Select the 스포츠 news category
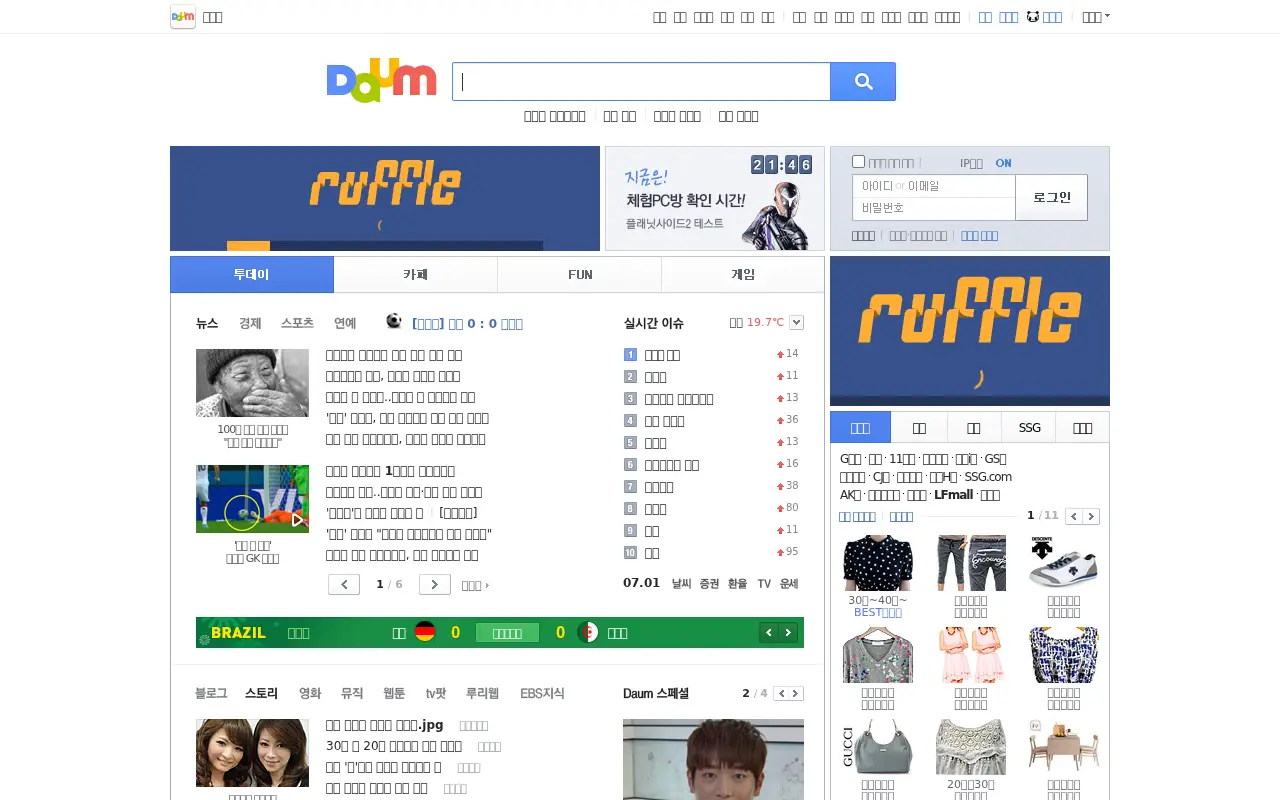 tap(297, 323)
